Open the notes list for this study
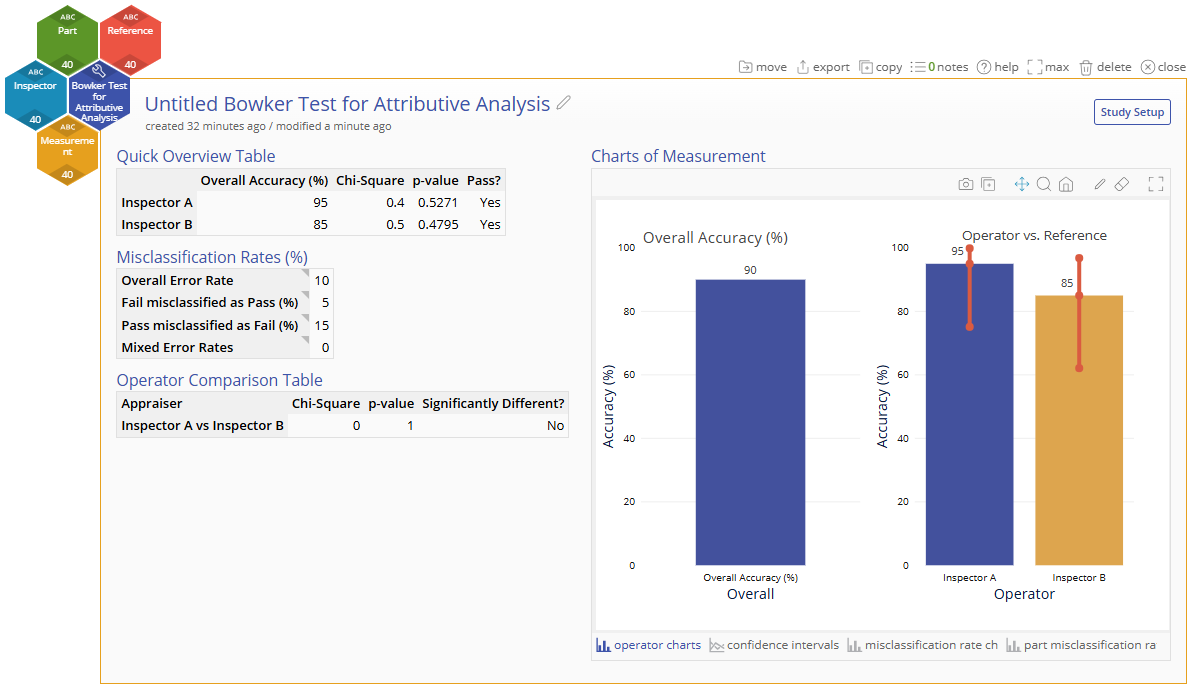Screen dimensions: 1193x690 pyautogui.click(x=940, y=67)
